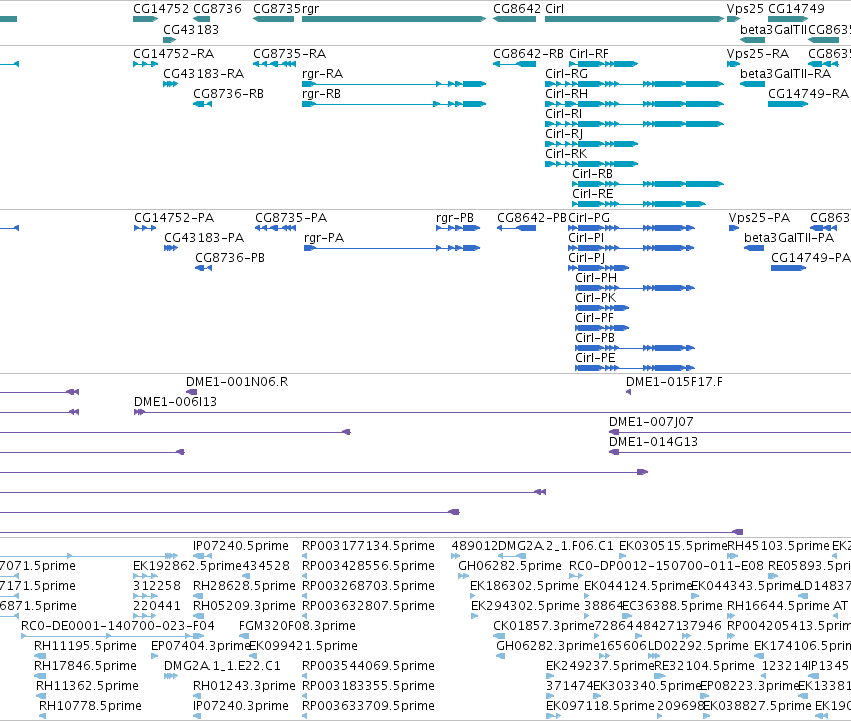Select the RC0-DE0001-140700-023-F04 EST label
This screenshot has height=721, width=851.
coord(118,625)
